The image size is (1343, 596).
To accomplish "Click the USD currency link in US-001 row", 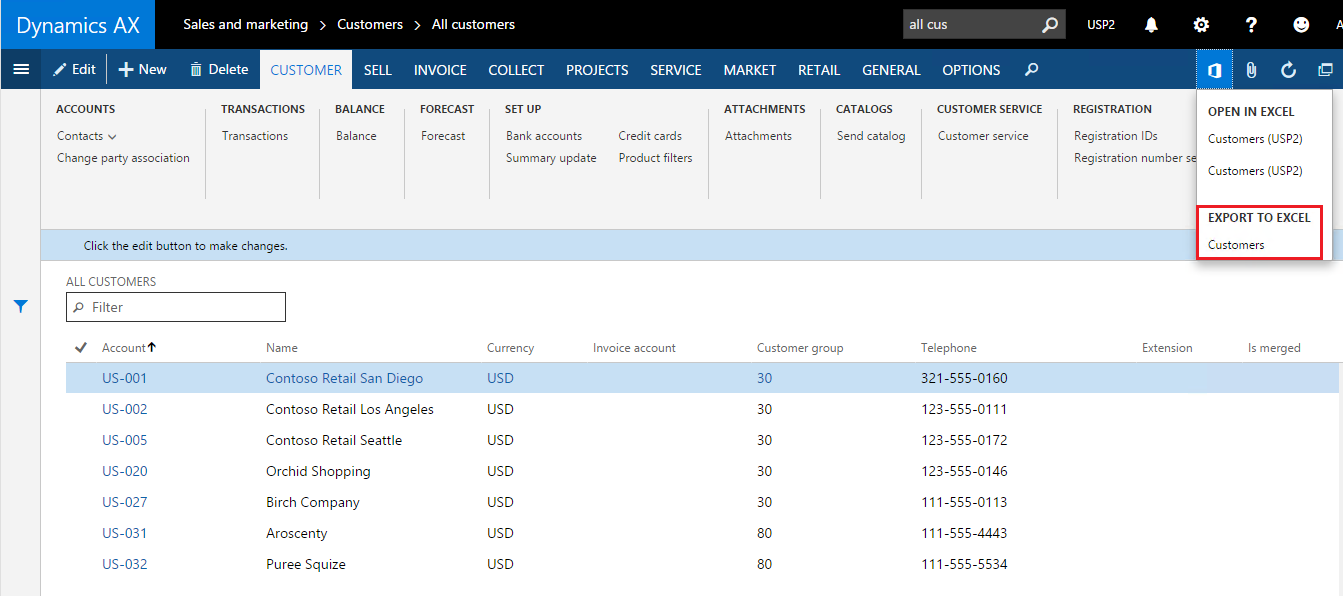I will (x=500, y=378).
